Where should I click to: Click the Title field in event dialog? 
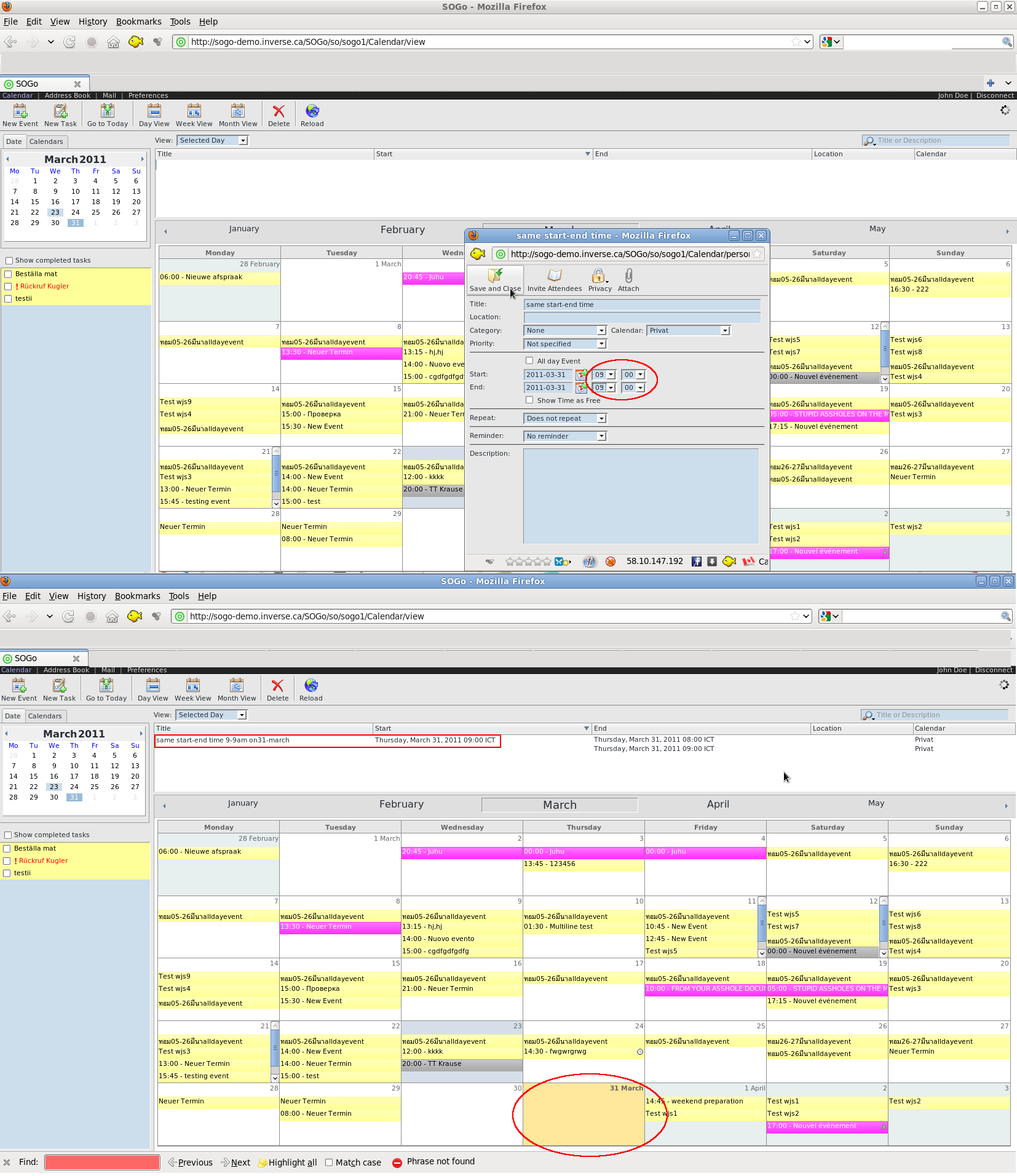[x=641, y=305]
